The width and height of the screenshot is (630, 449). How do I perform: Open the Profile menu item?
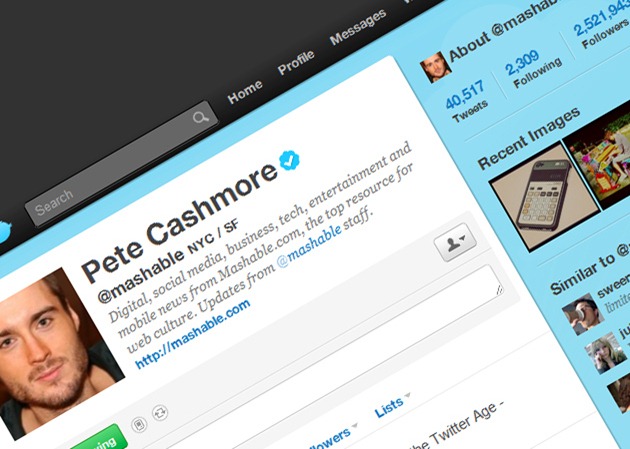pos(296,62)
